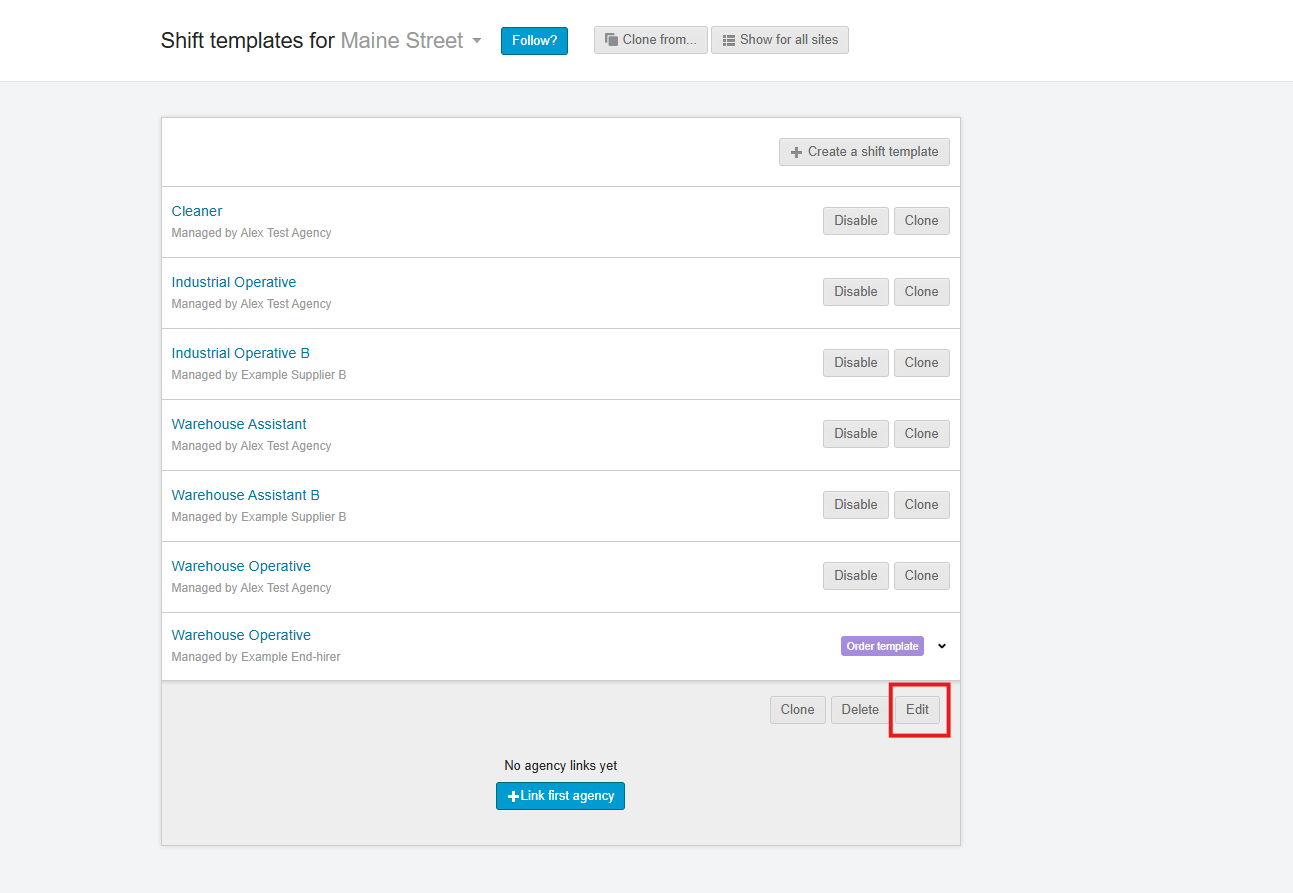Click the purple Order template badge
Image resolution: width=1293 pixels, height=893 pixels.
[882, 646]
